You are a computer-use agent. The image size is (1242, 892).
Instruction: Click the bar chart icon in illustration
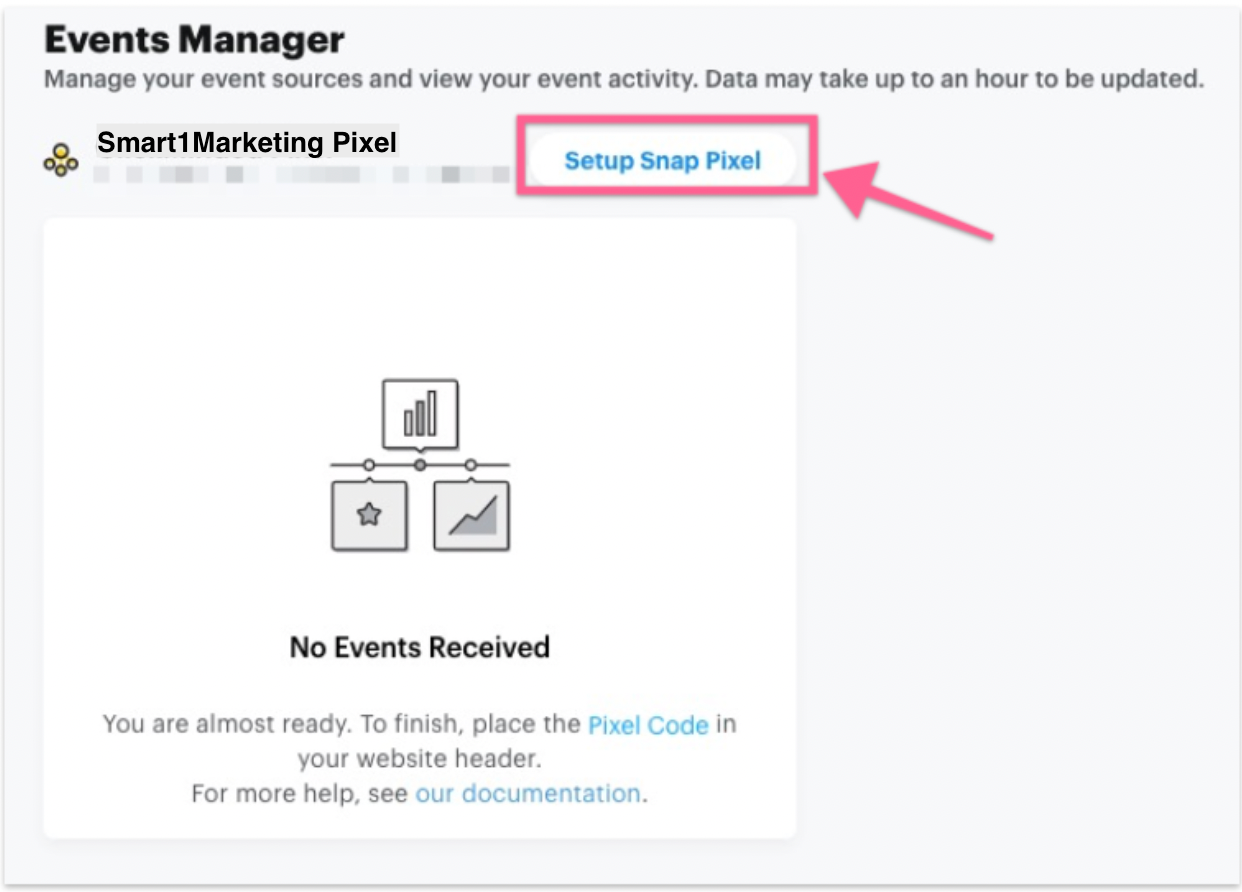pos(420,413)
